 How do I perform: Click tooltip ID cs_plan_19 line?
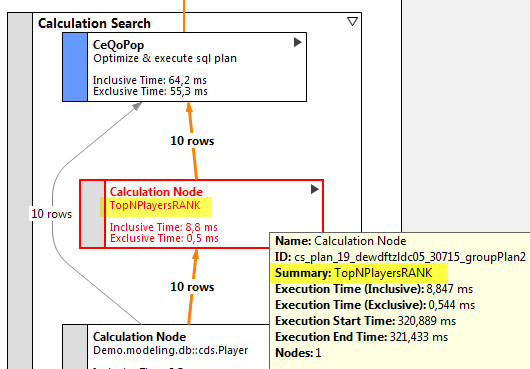click(x=401, y=257)
